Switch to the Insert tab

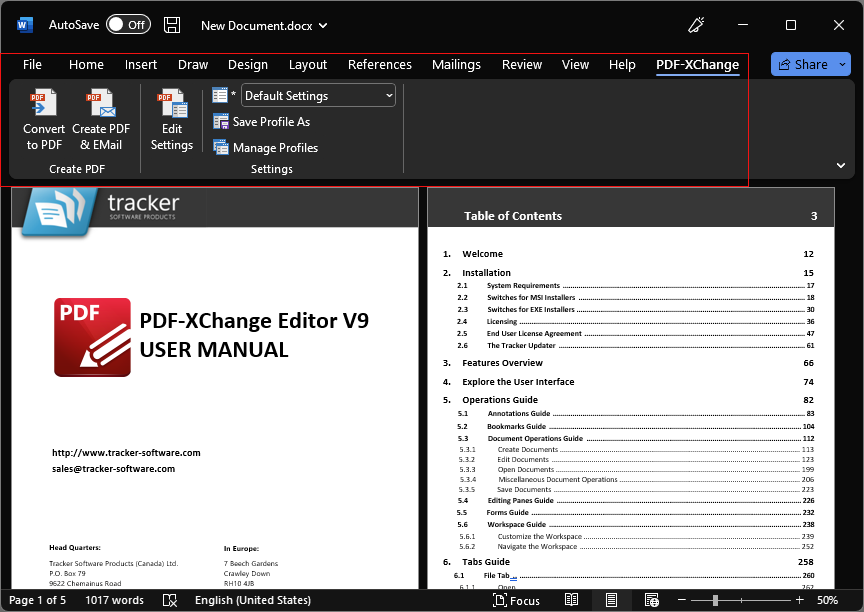141,64
